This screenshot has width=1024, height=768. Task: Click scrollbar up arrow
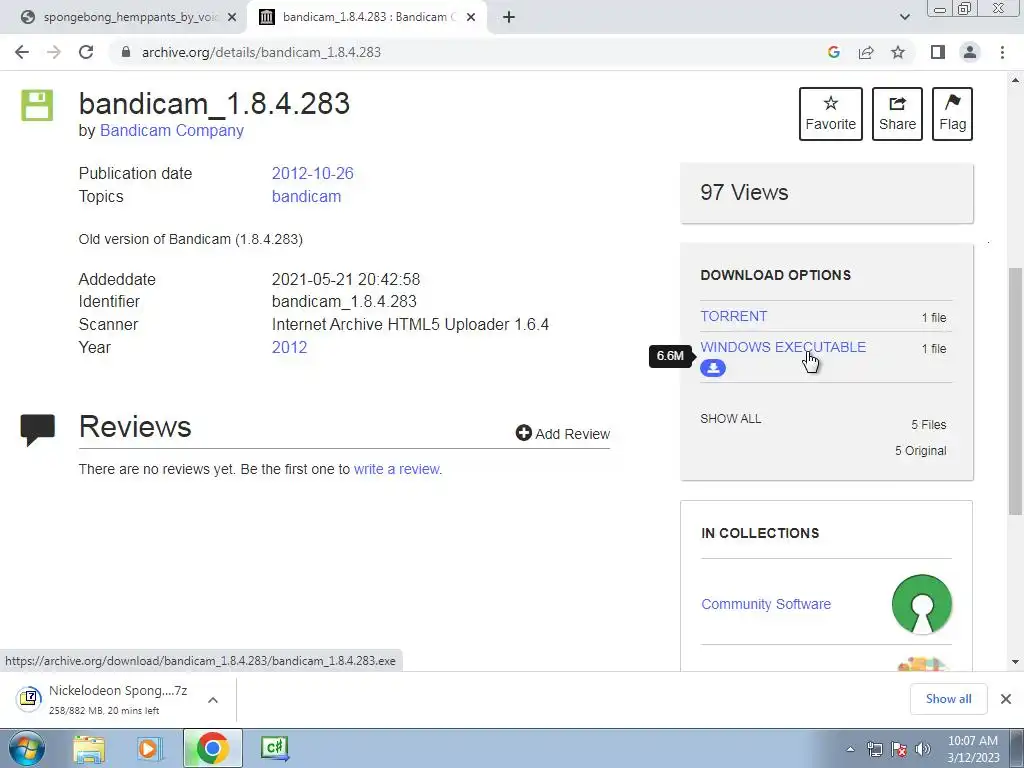click(x=1015, y=81)
